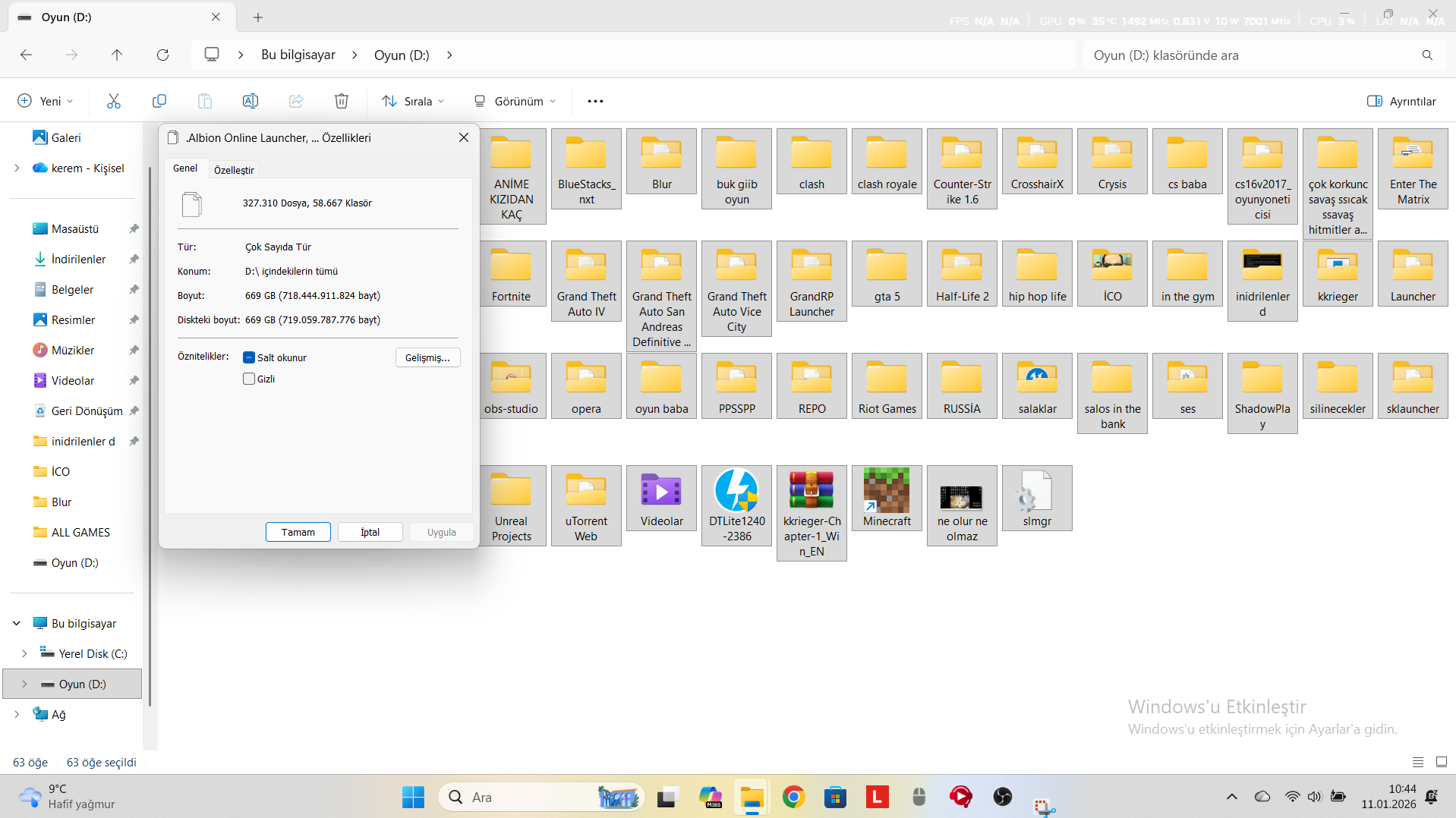1456x818 pixels.
Task: Collapse the Bu bilgisayar tree node
Action: (x=17, y=623)
